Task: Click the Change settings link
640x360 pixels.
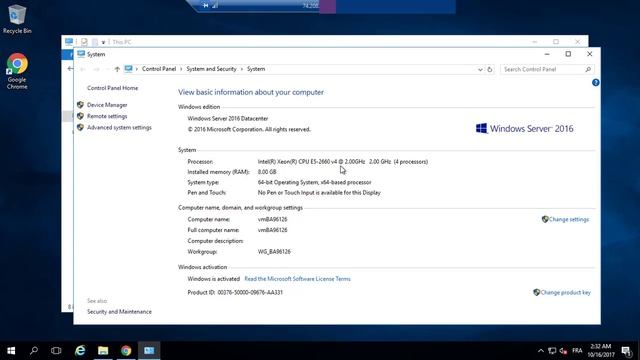Action: [x=569, y=220]
